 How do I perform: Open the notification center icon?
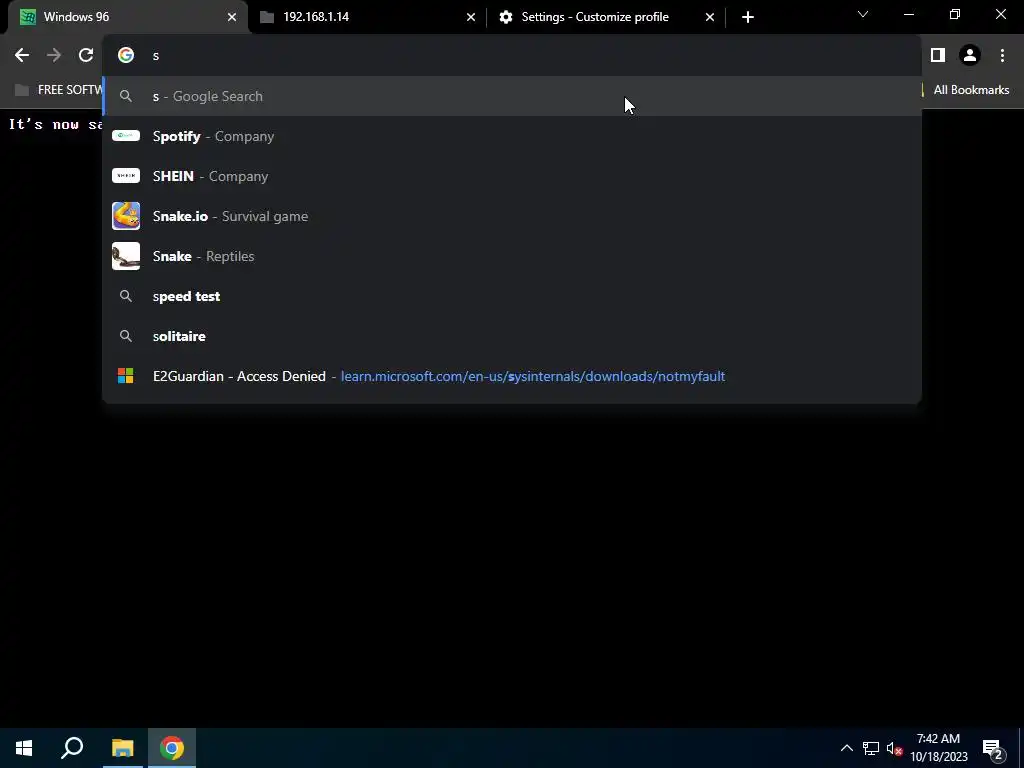point(993,749)
